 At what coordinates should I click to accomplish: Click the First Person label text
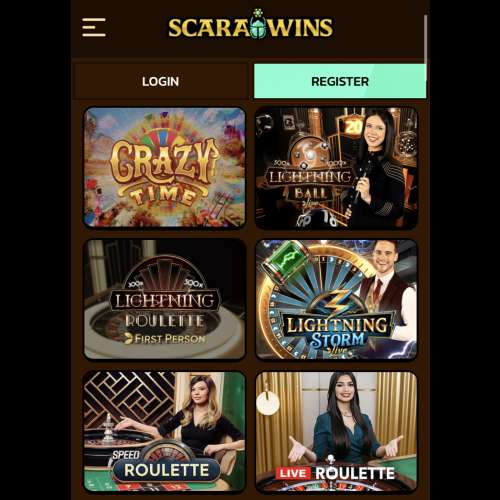pos(165,339)
